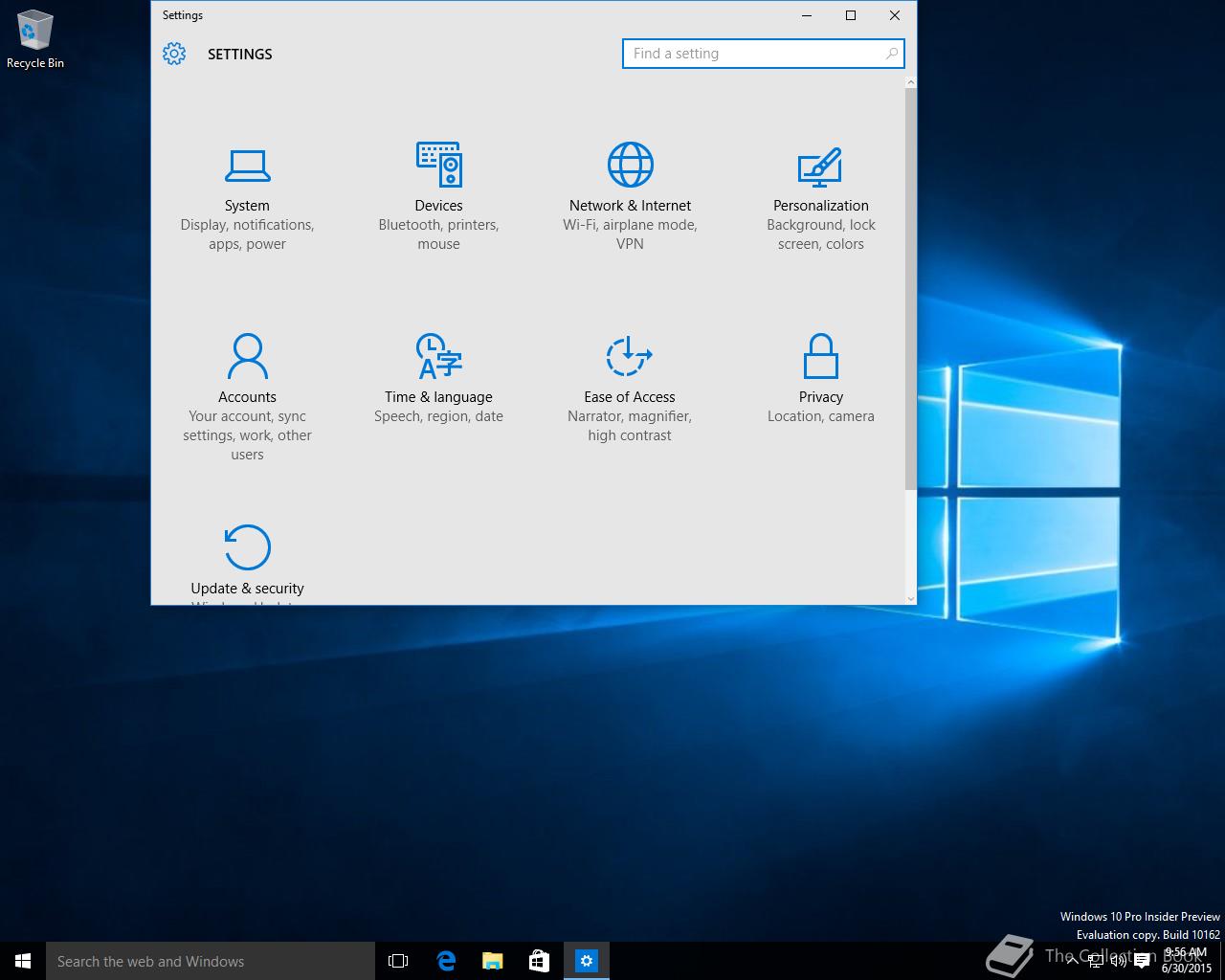Click the "Wi-Fi, airplane mode, VPN" description
Image resolution: width=1225 pixels, height=980 pixels.
(x=630, y=234)
